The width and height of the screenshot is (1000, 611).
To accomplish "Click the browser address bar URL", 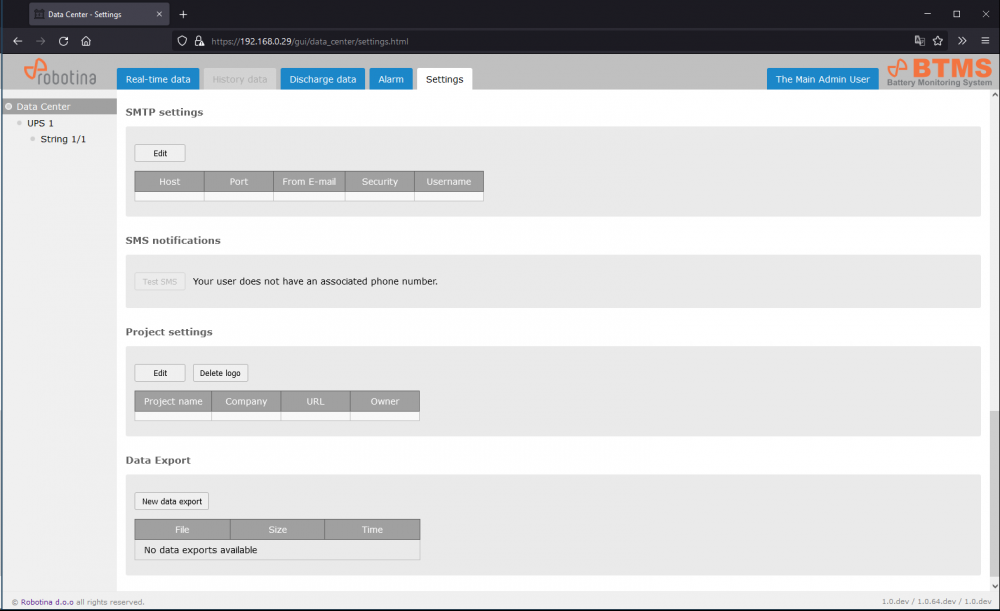I will click(310, 41).
